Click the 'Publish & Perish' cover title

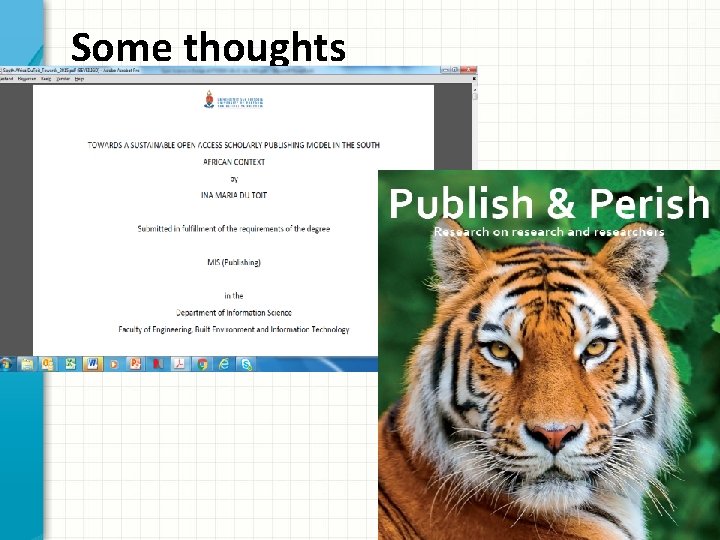[x=549, y=202]
